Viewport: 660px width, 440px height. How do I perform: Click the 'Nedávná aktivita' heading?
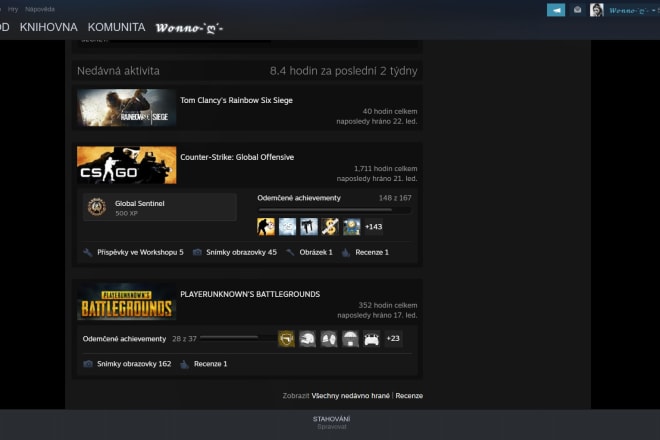click(x=118, y=71)
